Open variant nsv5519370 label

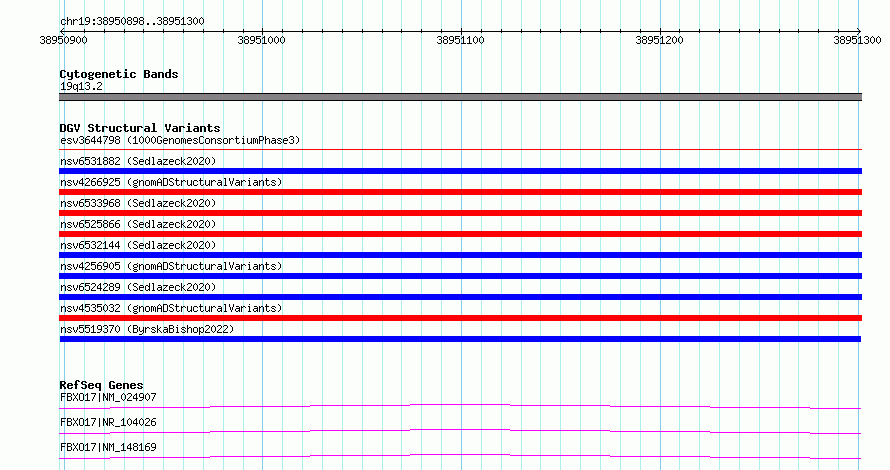147,329
